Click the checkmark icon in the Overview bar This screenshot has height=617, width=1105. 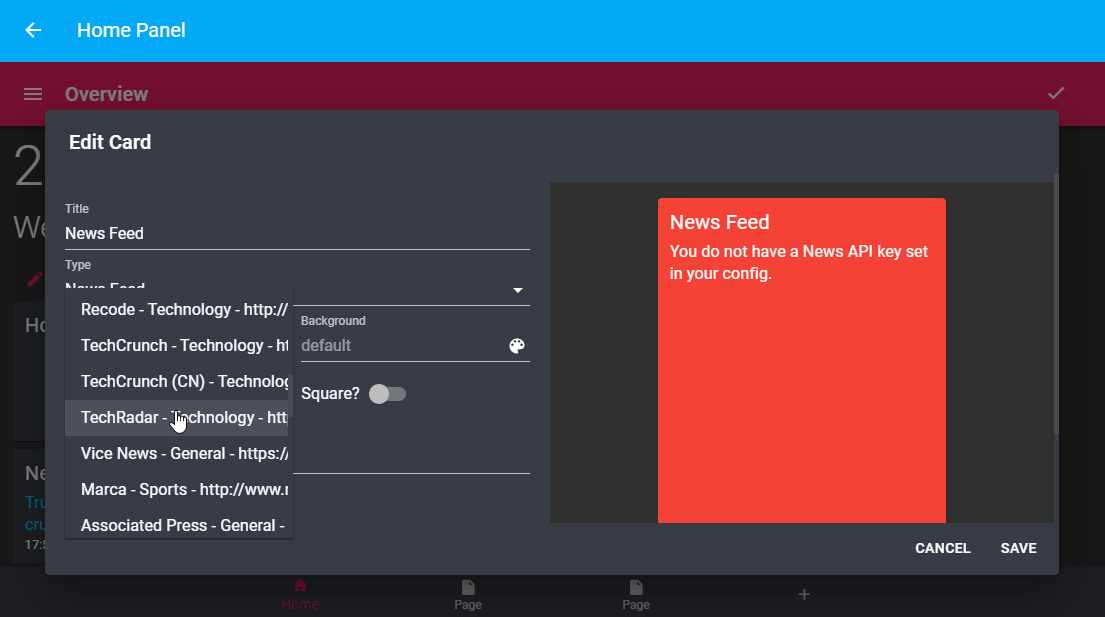[x=1056, y=93]
